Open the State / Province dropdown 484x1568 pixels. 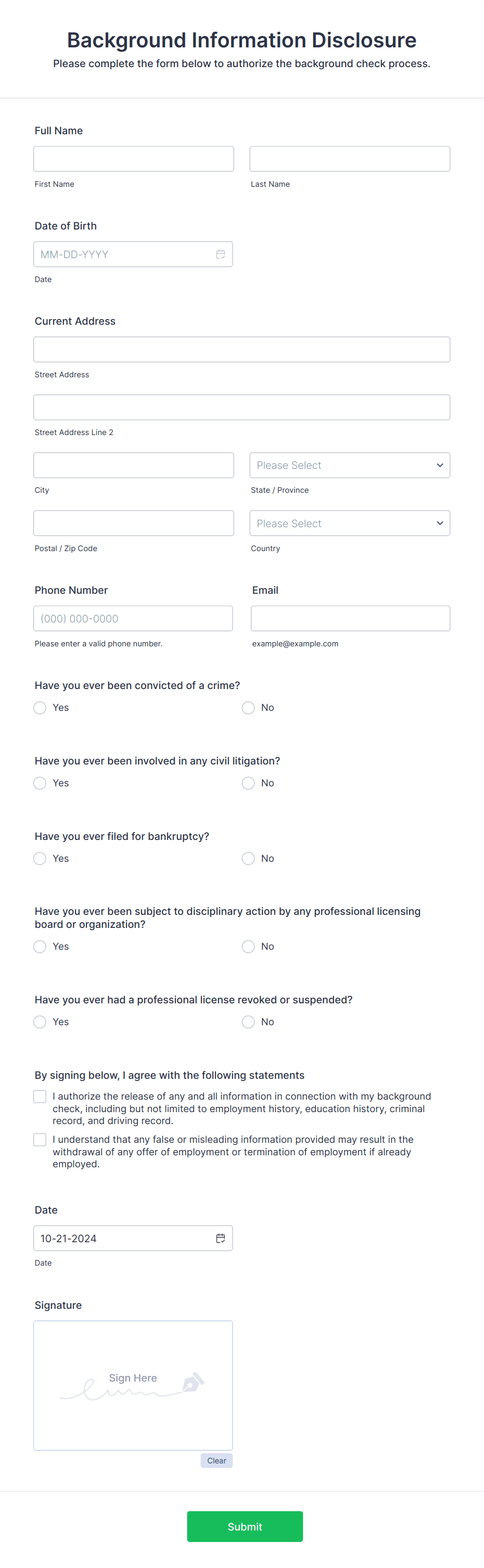[x=349, y=465]
